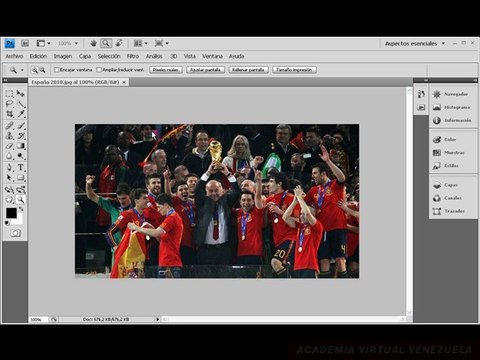This screenshot has width=480, height=360.
Task: Click the Ajustar pantalla button
Action: (206, 70)
